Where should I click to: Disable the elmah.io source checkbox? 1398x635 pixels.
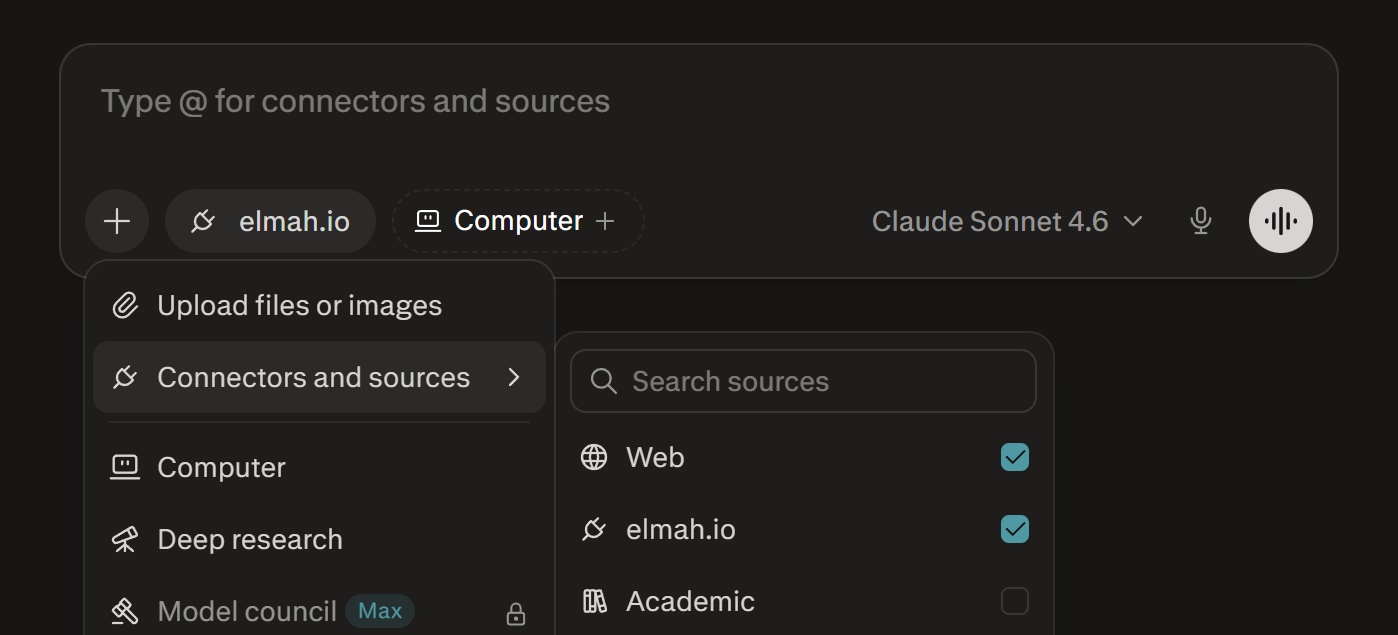[1014, 529]
